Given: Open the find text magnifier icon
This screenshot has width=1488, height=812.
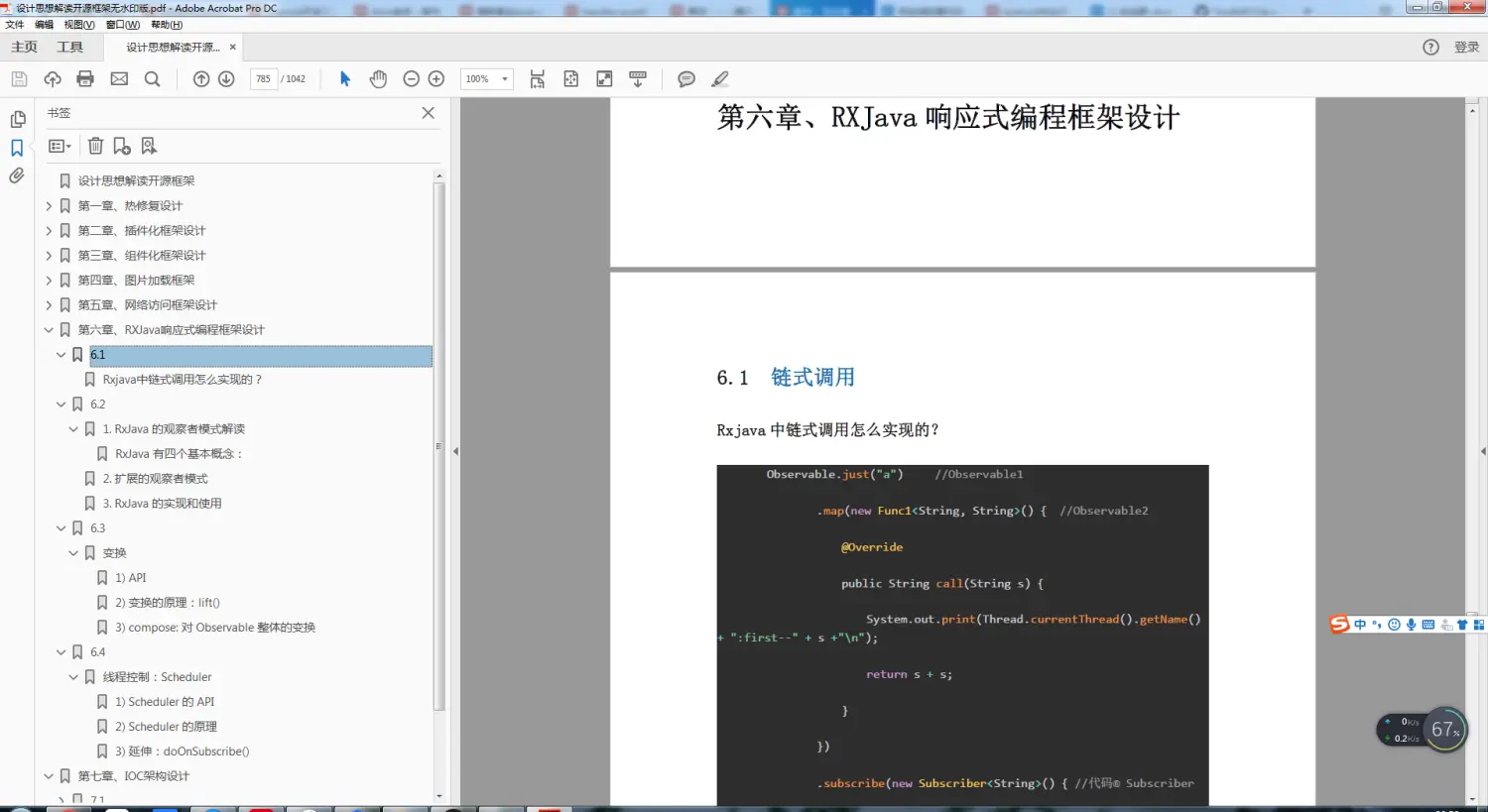Looking at the screenshot, I should 152,79.
